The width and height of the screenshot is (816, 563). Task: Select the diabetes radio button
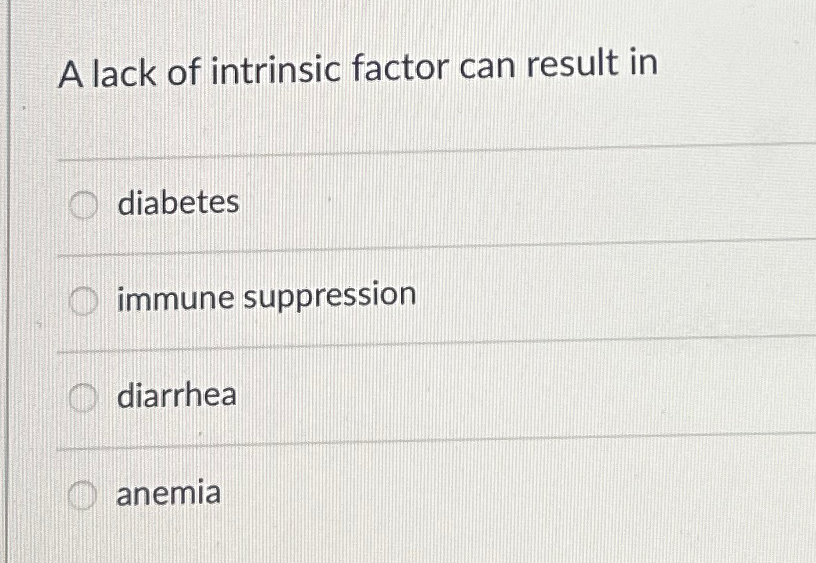[x=83, y=205]
